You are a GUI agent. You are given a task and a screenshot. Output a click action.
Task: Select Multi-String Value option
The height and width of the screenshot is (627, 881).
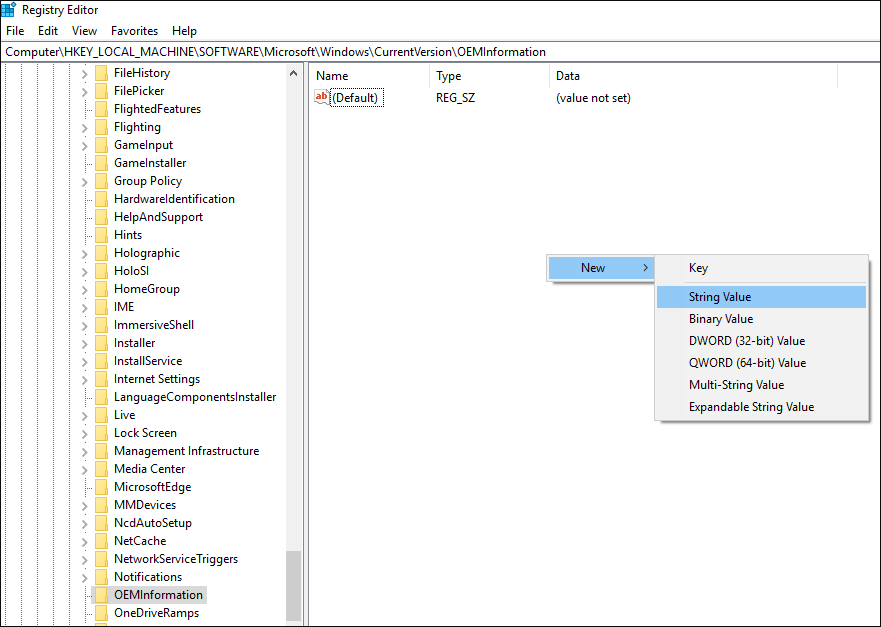(x=761, y=384)
